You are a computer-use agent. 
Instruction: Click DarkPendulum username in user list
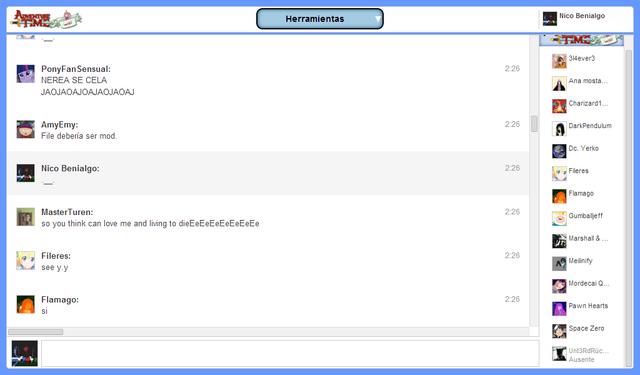[590, 126]
